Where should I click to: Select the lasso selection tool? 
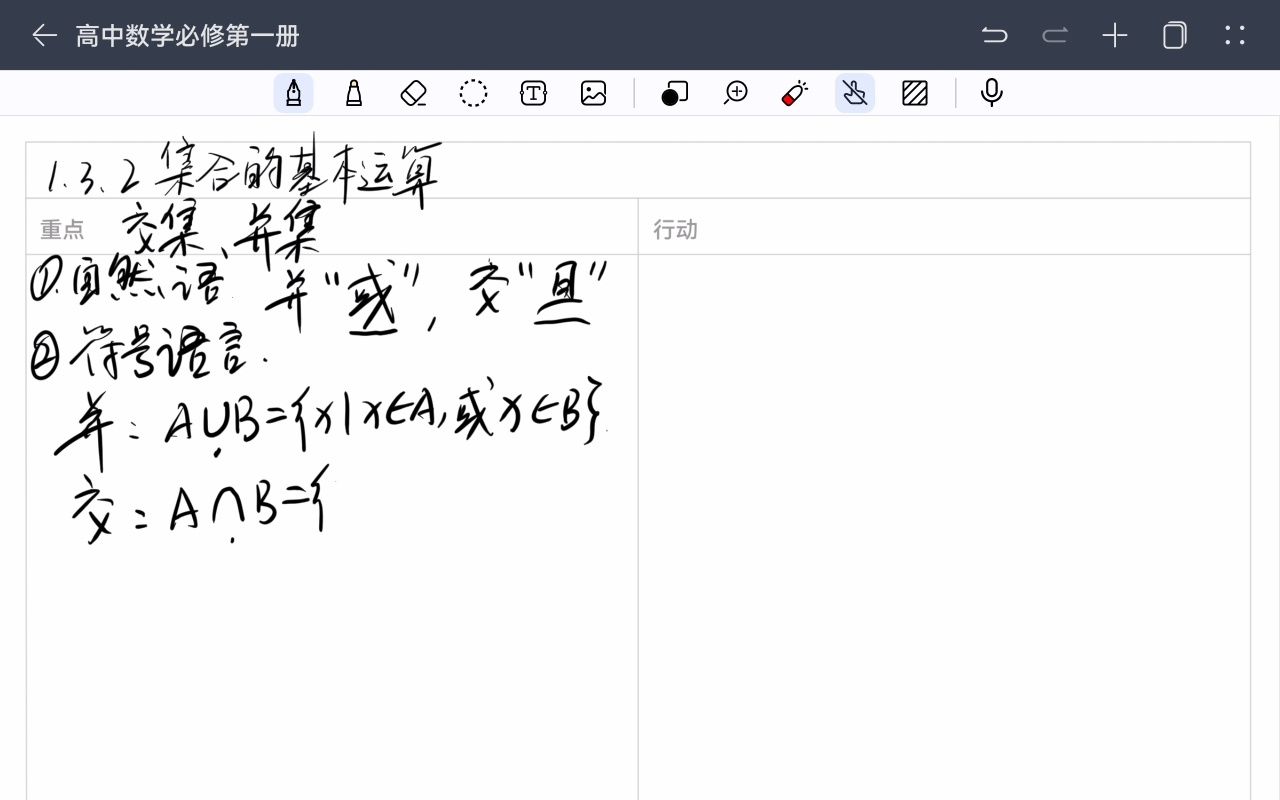pos(473,93)
